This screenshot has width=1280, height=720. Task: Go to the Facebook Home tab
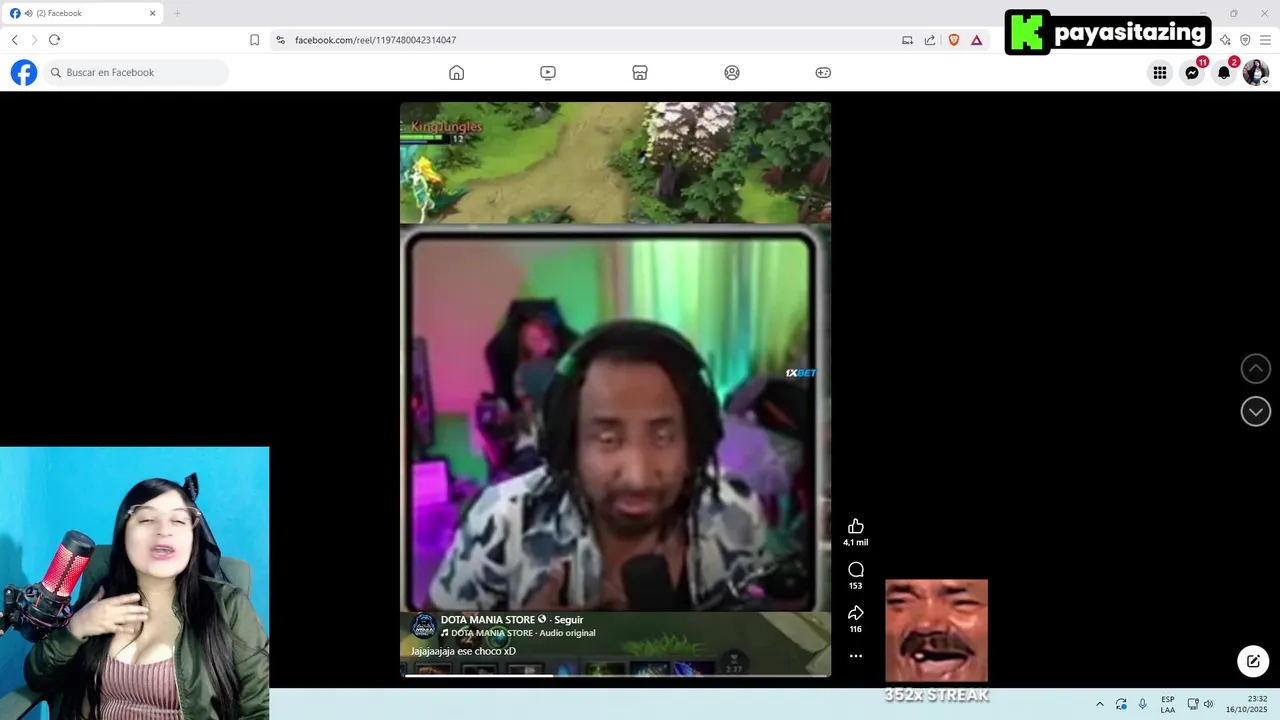click(457, 72)
